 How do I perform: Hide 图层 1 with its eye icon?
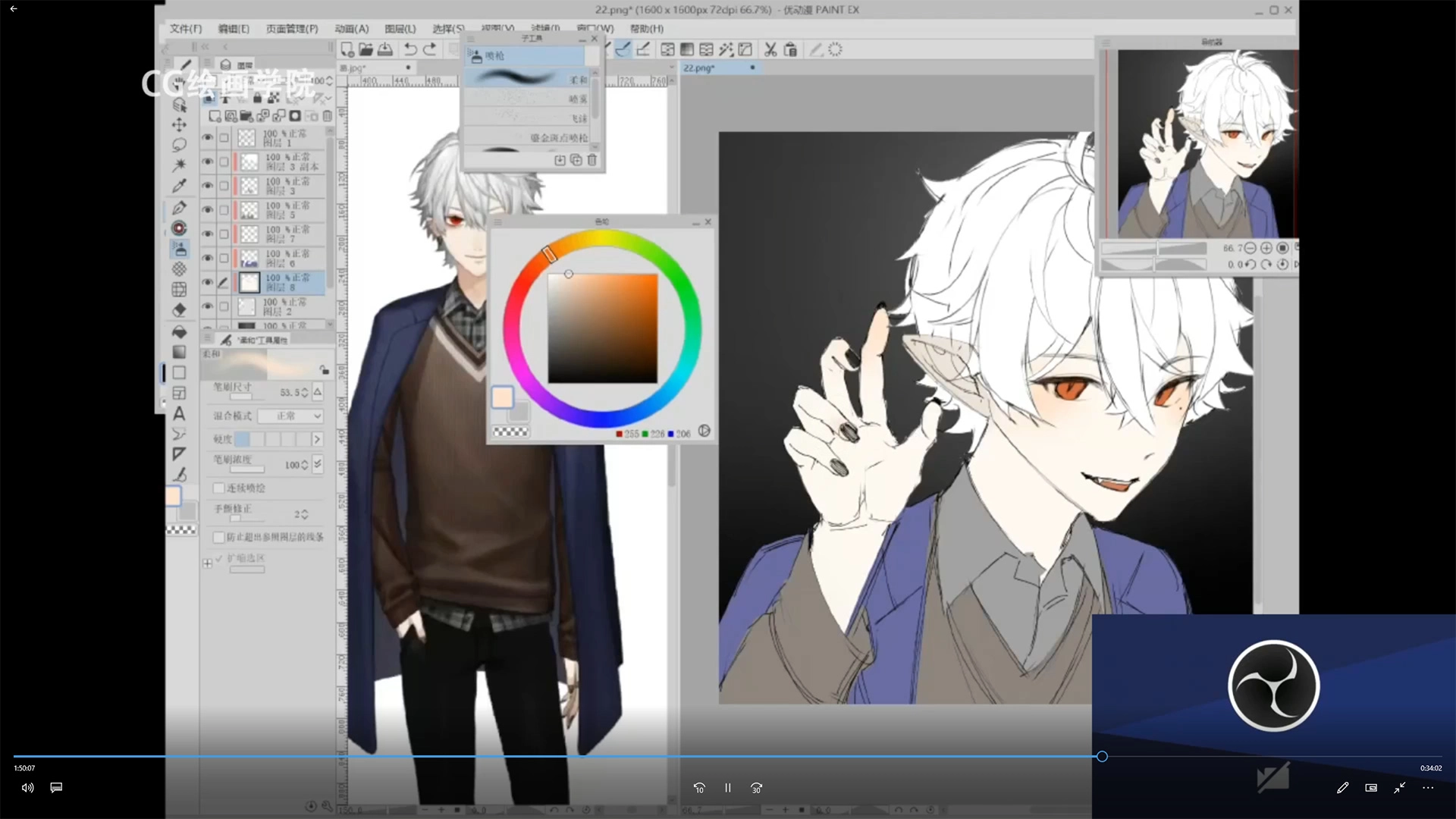click(x=207, y=138)
